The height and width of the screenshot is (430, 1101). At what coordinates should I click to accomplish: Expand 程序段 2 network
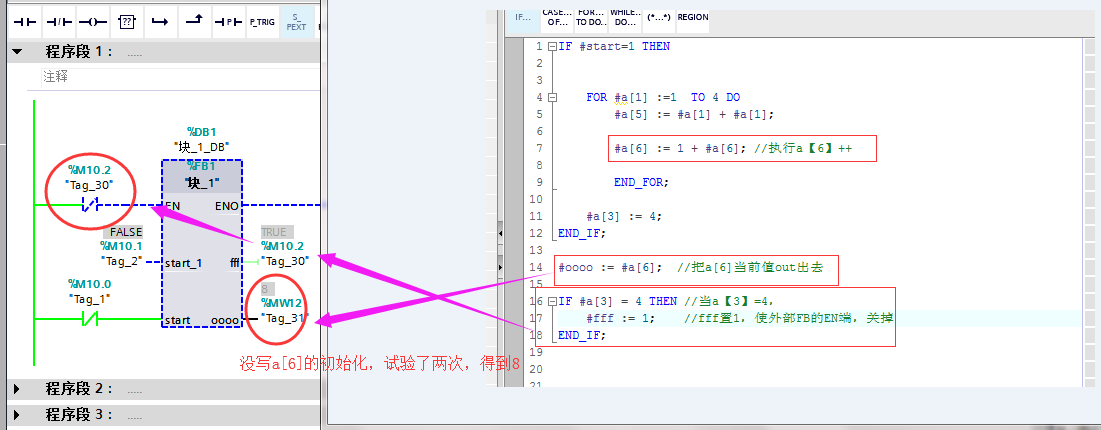(17, 388)
